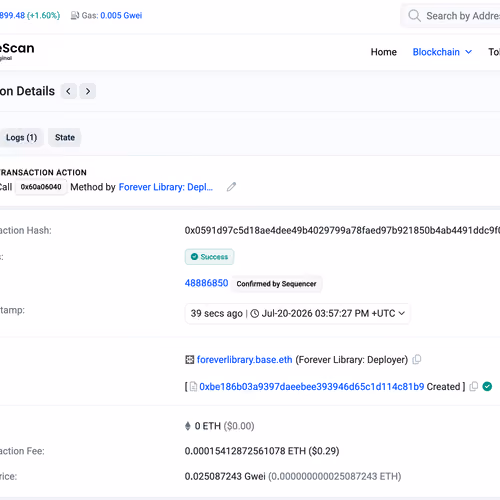Click the 39 secs ago text
The width and height of the screenshot is (500, 500).
217,313
